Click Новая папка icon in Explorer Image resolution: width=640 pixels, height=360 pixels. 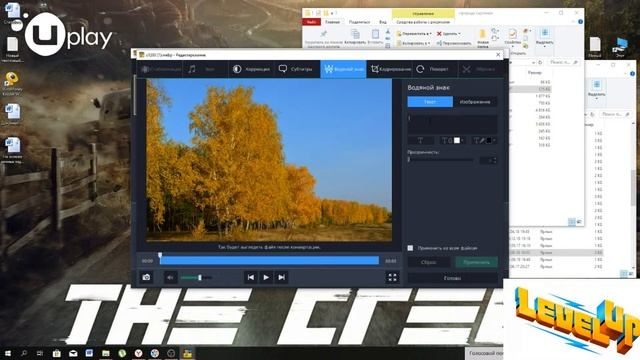[x=483, y=38]
